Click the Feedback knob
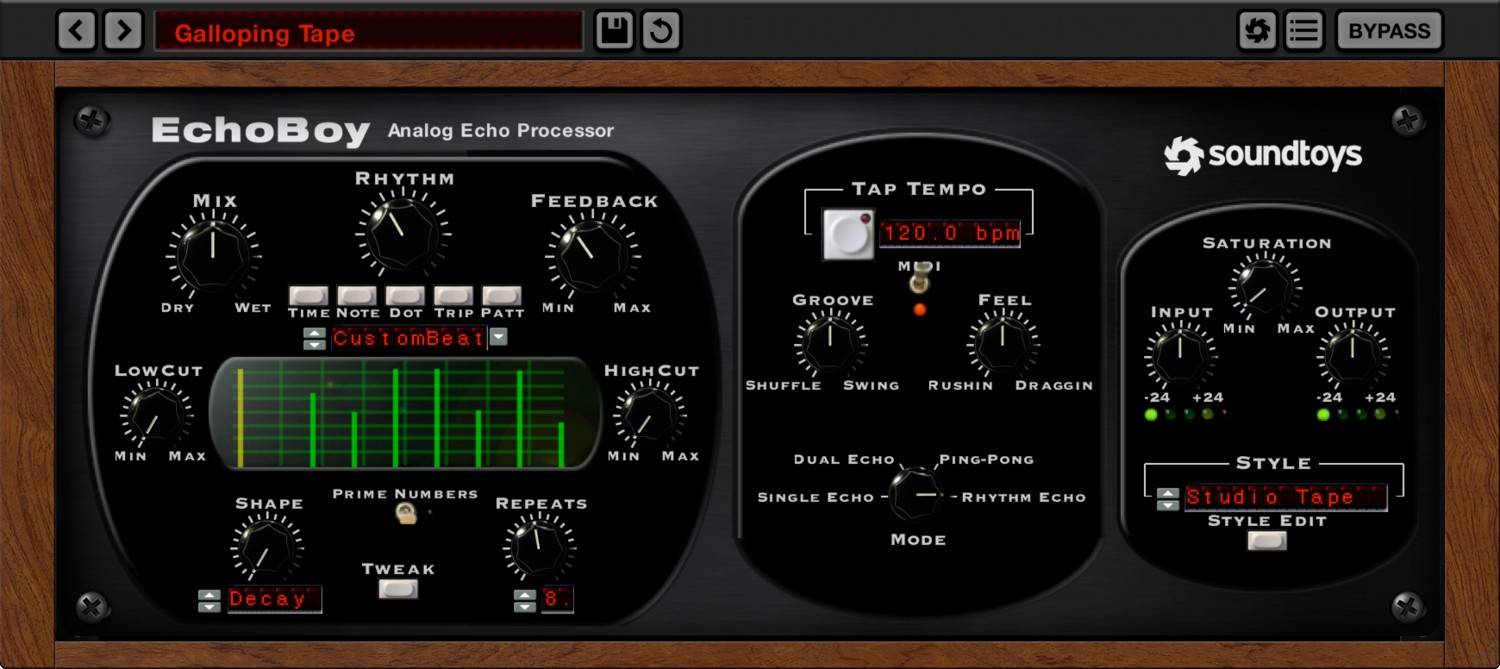1500x669 pixels. 591,255
